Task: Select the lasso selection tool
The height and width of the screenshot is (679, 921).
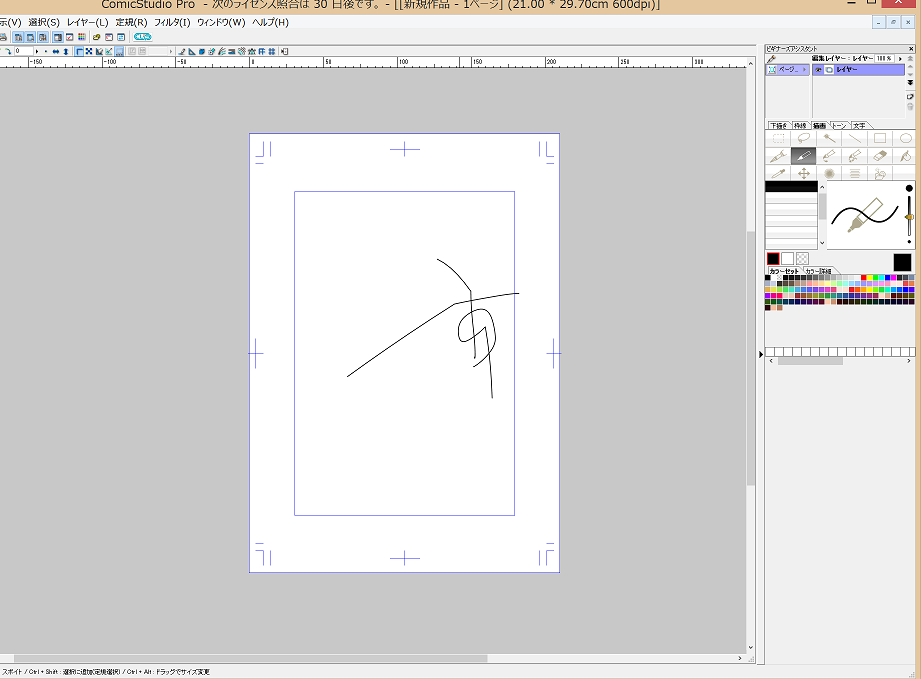Action: point(803,139)
